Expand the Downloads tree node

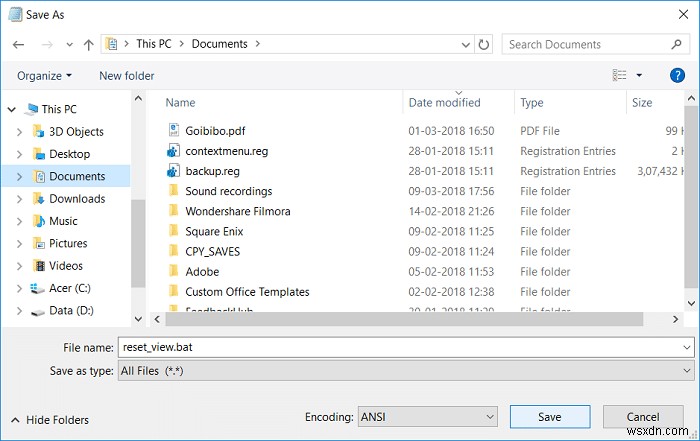[x=19, y=199]
